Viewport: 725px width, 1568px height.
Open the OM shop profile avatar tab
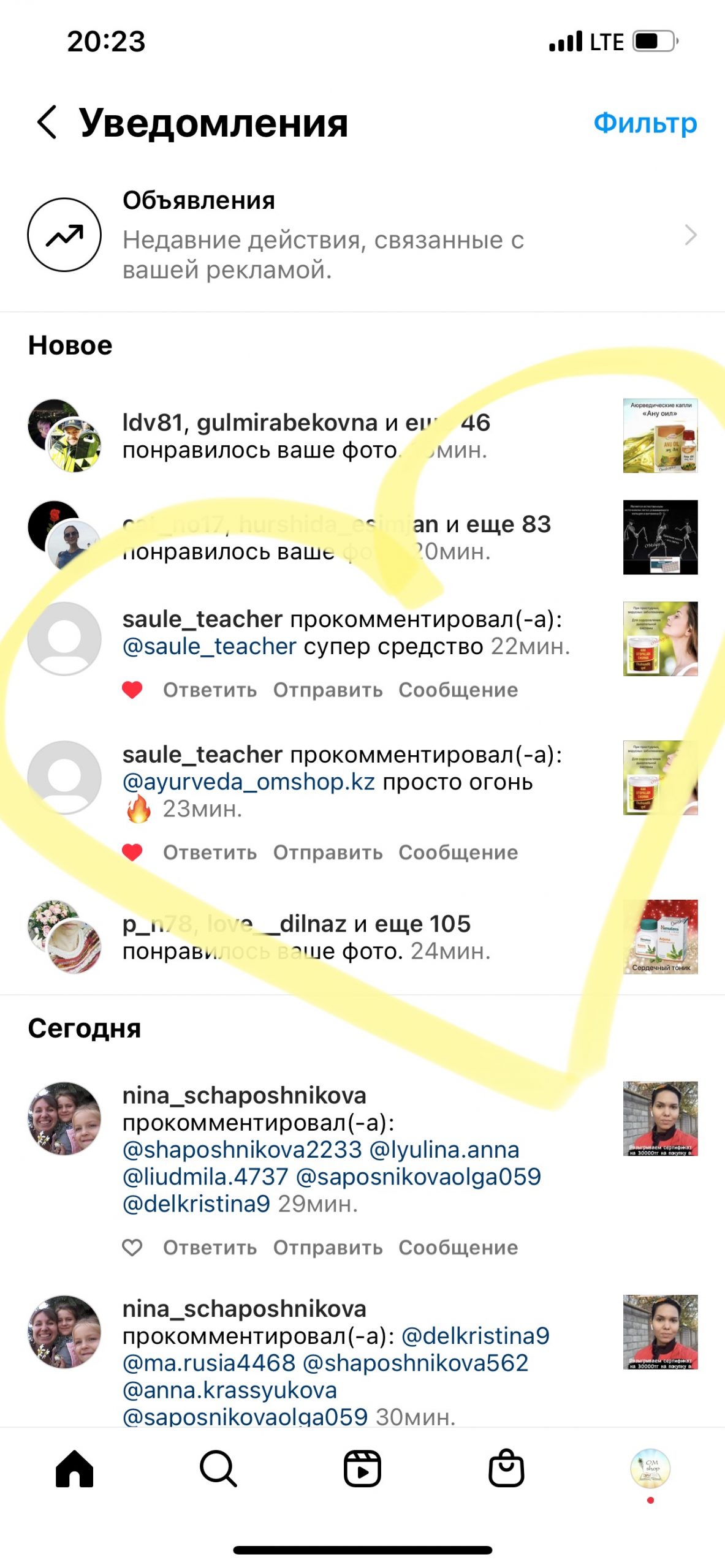point(650,1468)
